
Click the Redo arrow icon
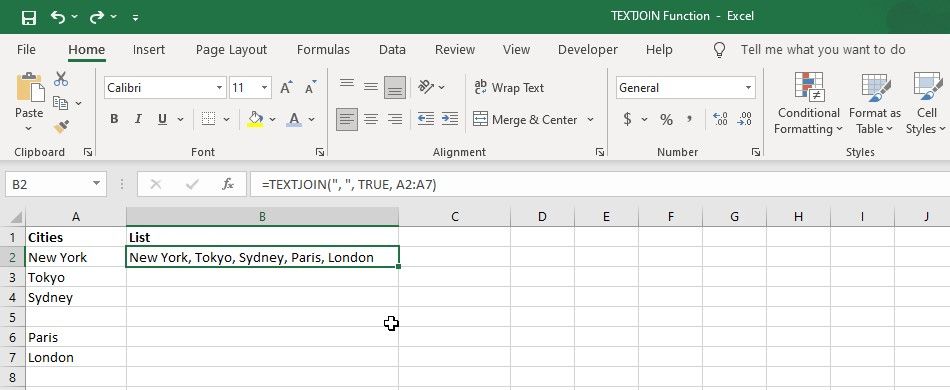coord(97,17)
